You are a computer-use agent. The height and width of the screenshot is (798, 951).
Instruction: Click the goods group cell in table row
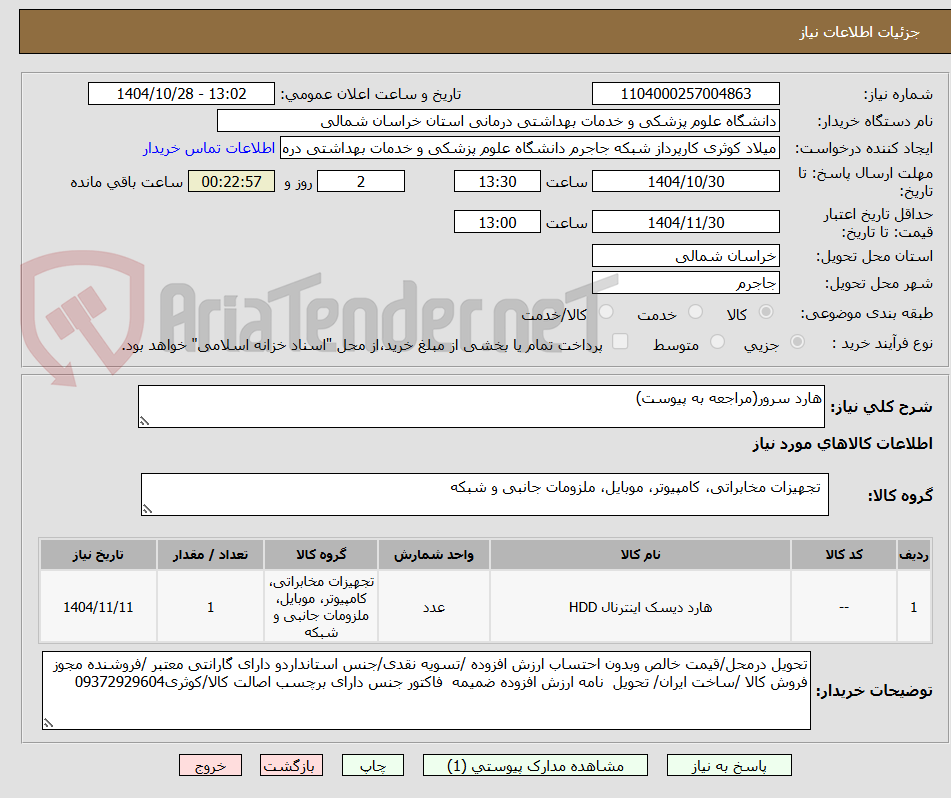tap(321, 607)
